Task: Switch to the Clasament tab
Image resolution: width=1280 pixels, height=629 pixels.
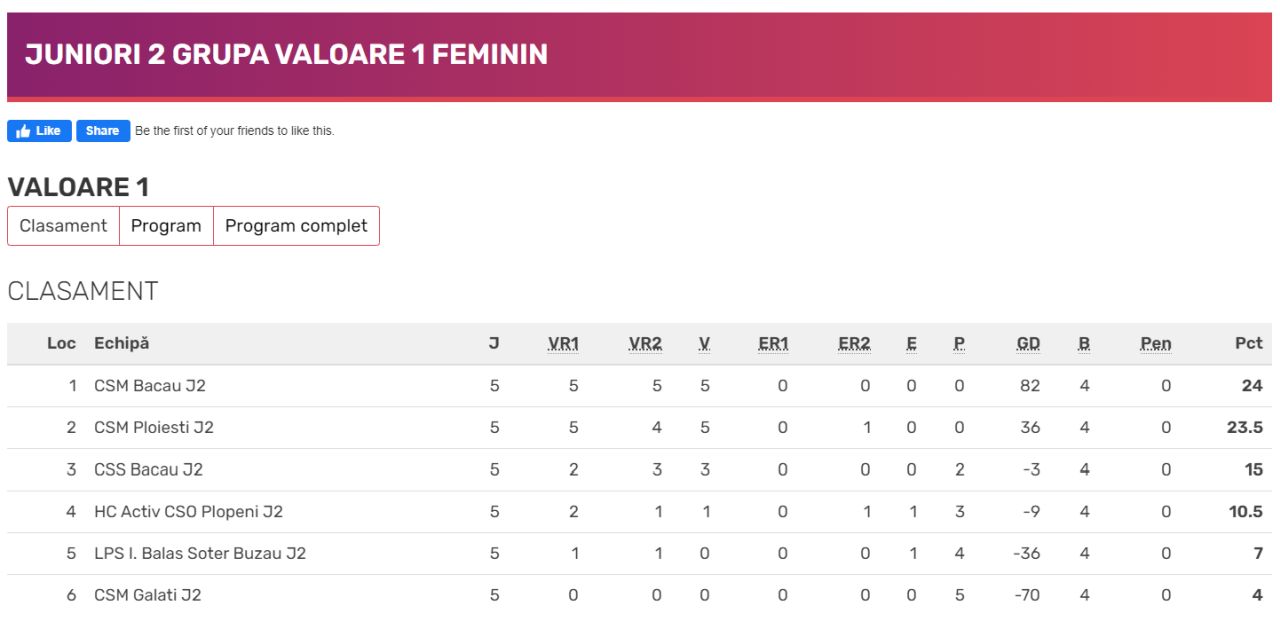Action: pos(63,226)
